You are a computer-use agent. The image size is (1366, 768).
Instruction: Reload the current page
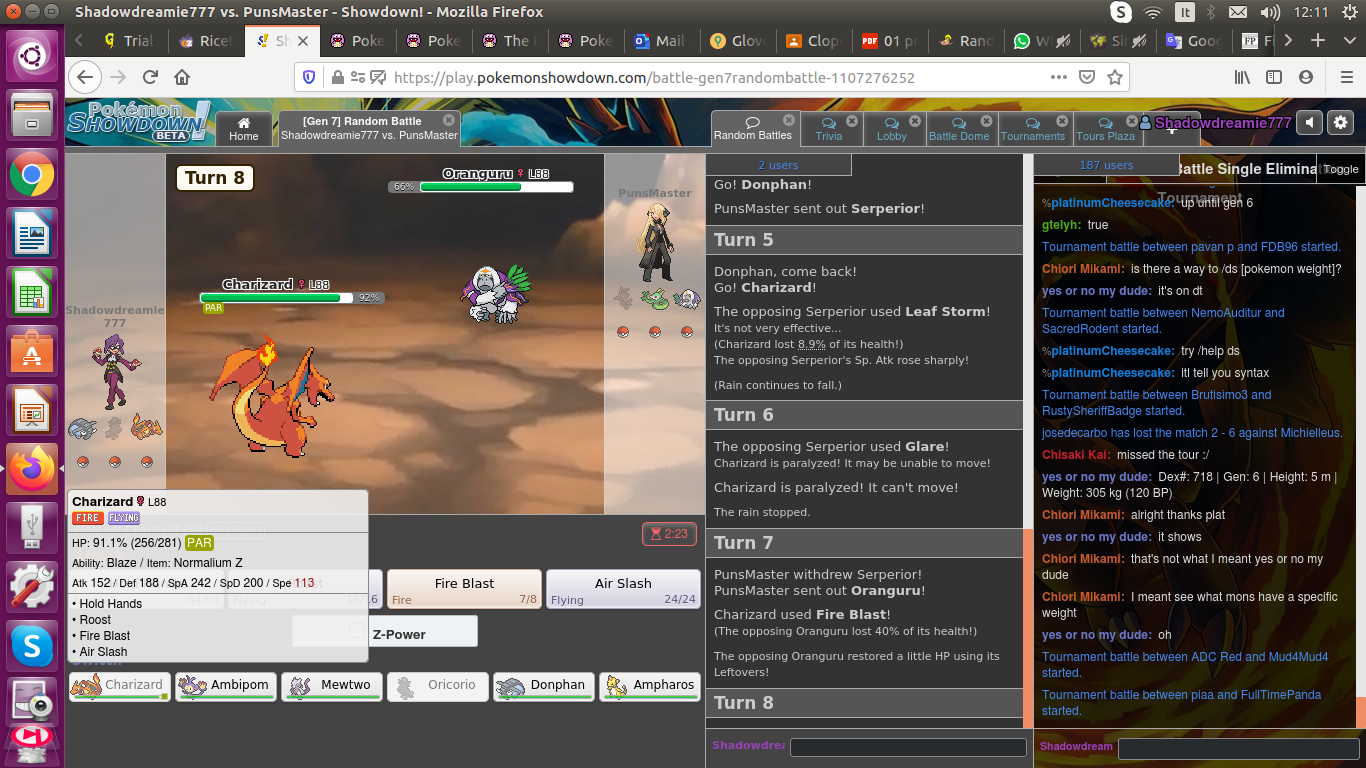coord(150,77)
